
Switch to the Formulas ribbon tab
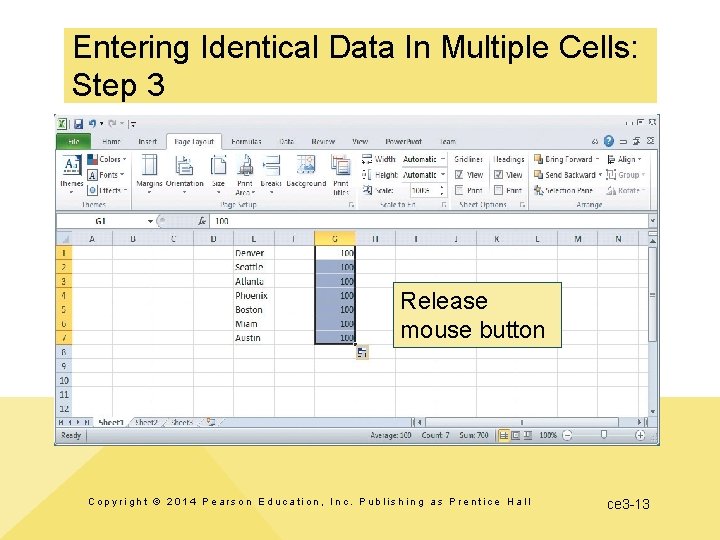coord(246,141)
